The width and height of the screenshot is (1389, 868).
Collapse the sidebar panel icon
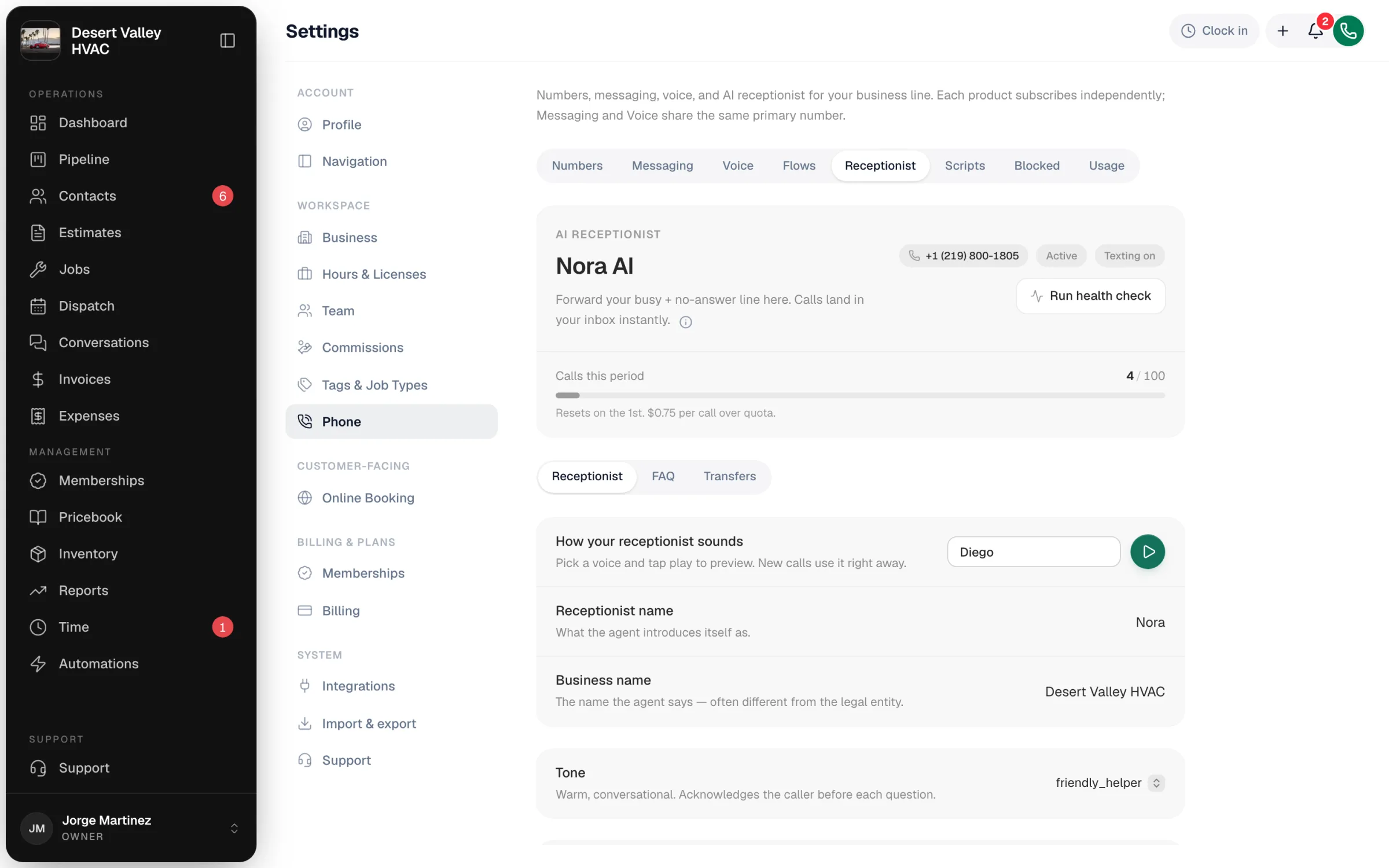[x=227, y=41]
